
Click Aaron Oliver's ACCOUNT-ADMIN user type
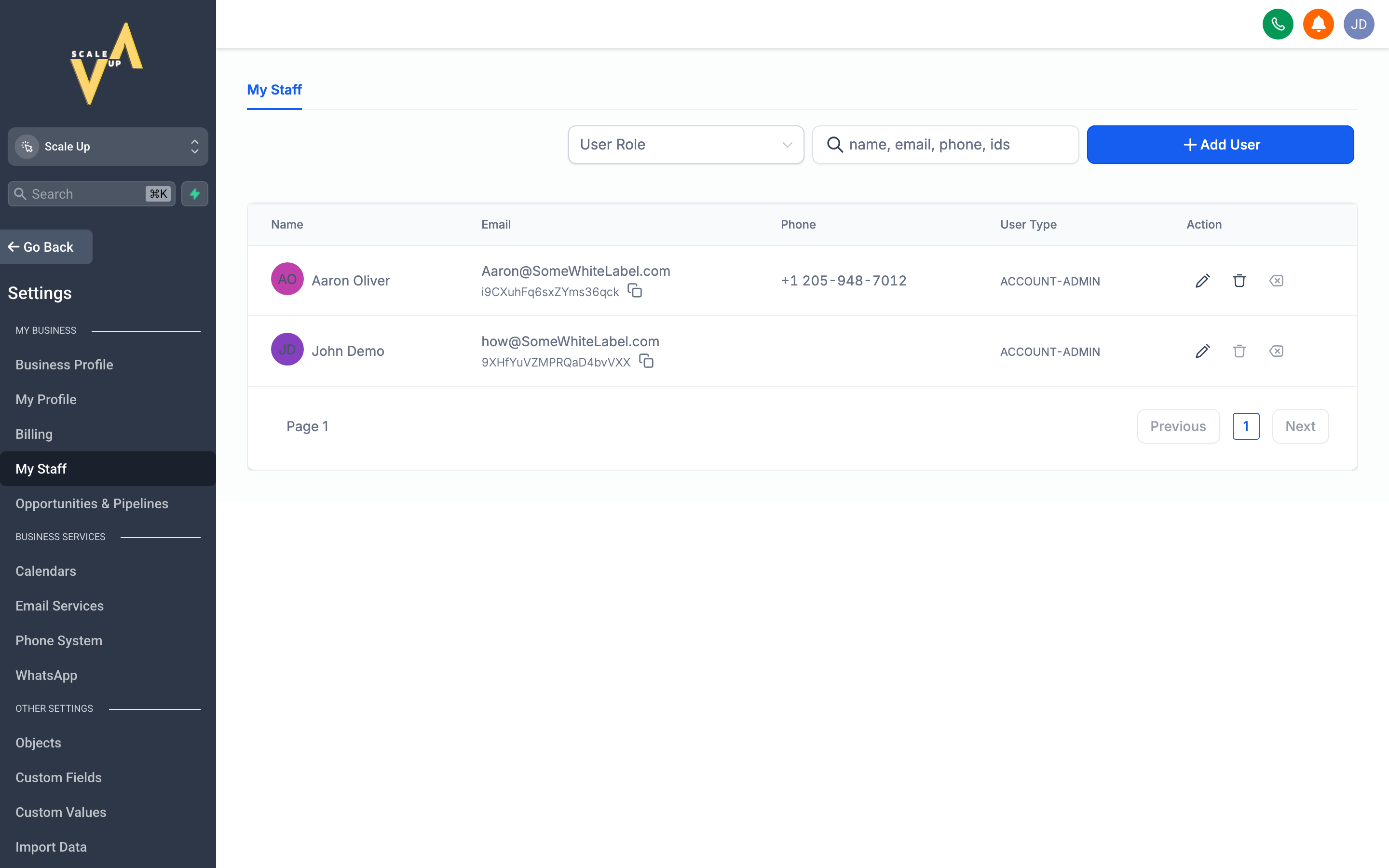(1050, 281)
